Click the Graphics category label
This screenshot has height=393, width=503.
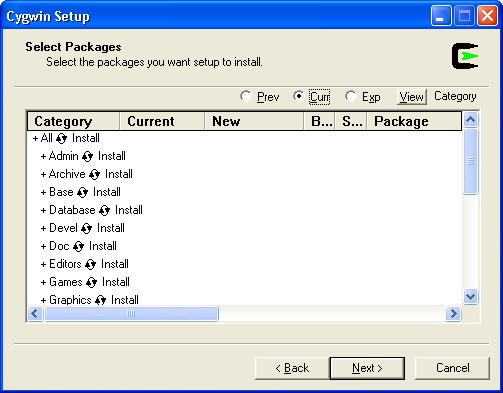pyautogui.click(x=70, y=300)
